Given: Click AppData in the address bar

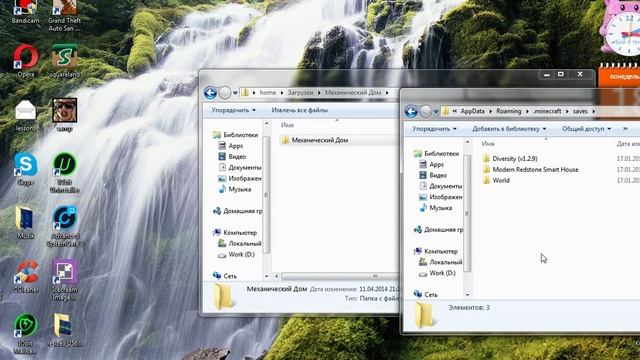Looking at the screenshot, I should [x=473, y=111].
